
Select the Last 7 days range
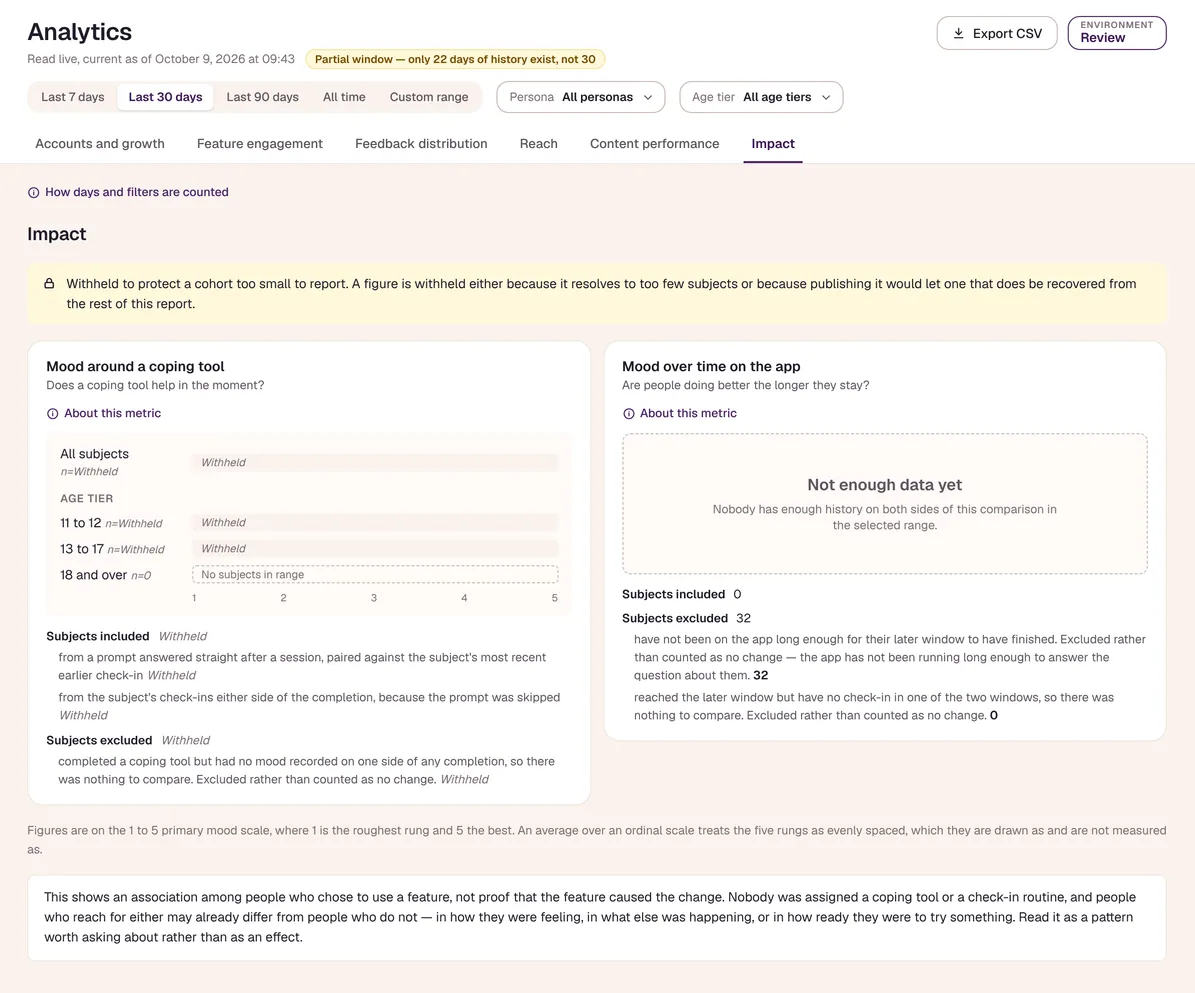pyautogui.click(x=72, y=97)
